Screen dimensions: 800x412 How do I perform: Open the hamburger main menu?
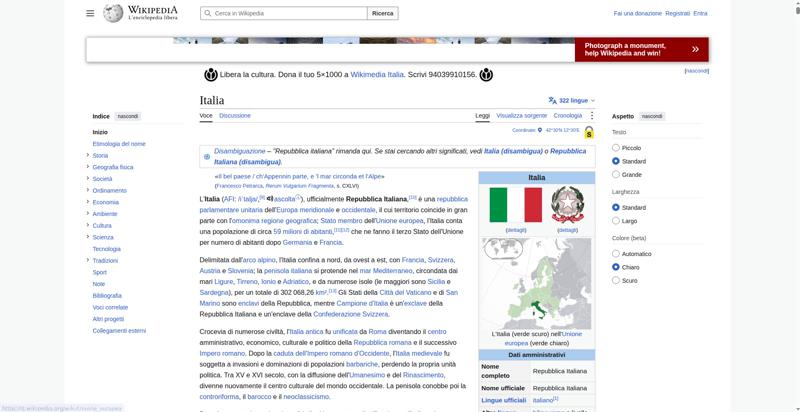point(90,13)
